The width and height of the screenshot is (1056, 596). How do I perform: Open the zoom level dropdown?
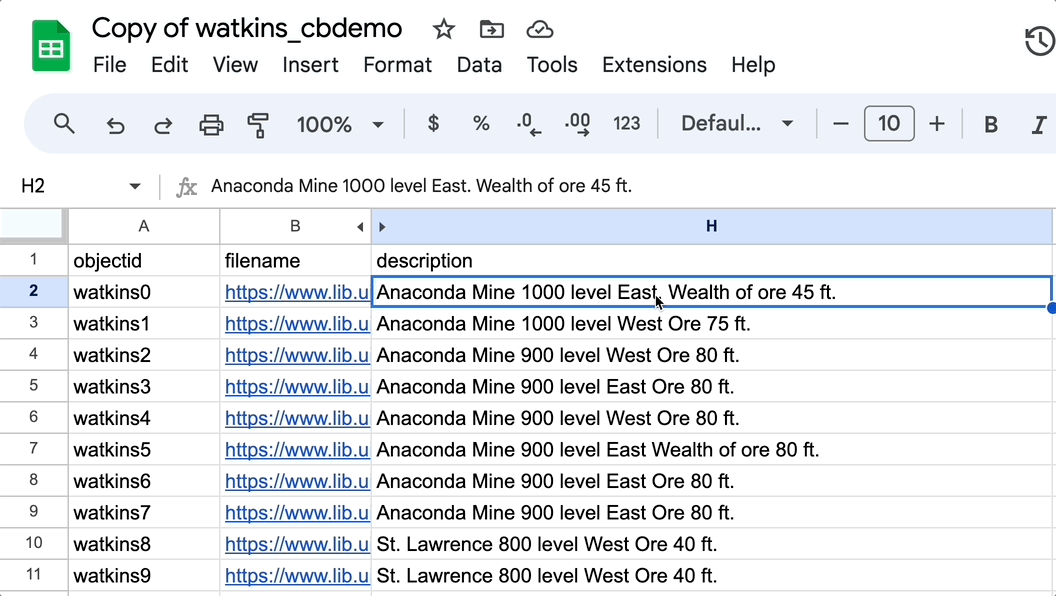point(340,124)
